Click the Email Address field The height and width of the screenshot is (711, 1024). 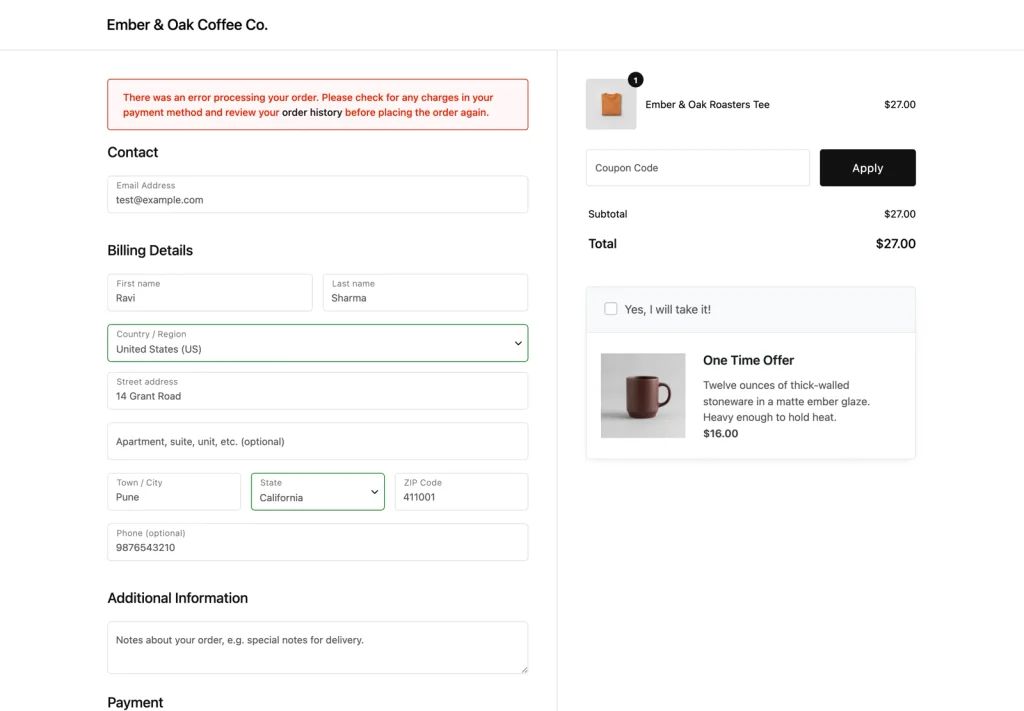pos(317,194)
